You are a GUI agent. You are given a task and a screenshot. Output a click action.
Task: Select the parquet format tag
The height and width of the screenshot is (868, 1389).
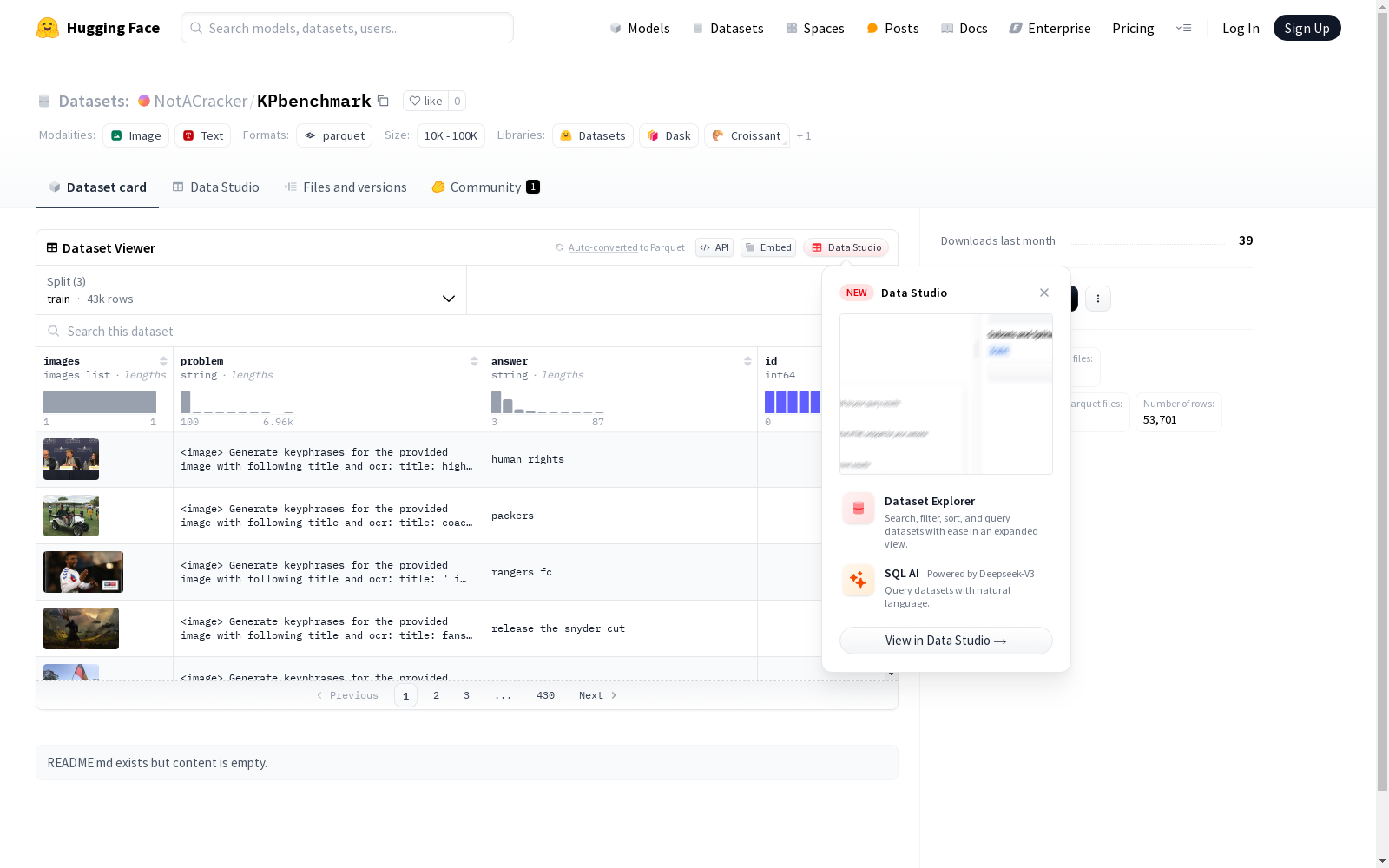(334, 135)
